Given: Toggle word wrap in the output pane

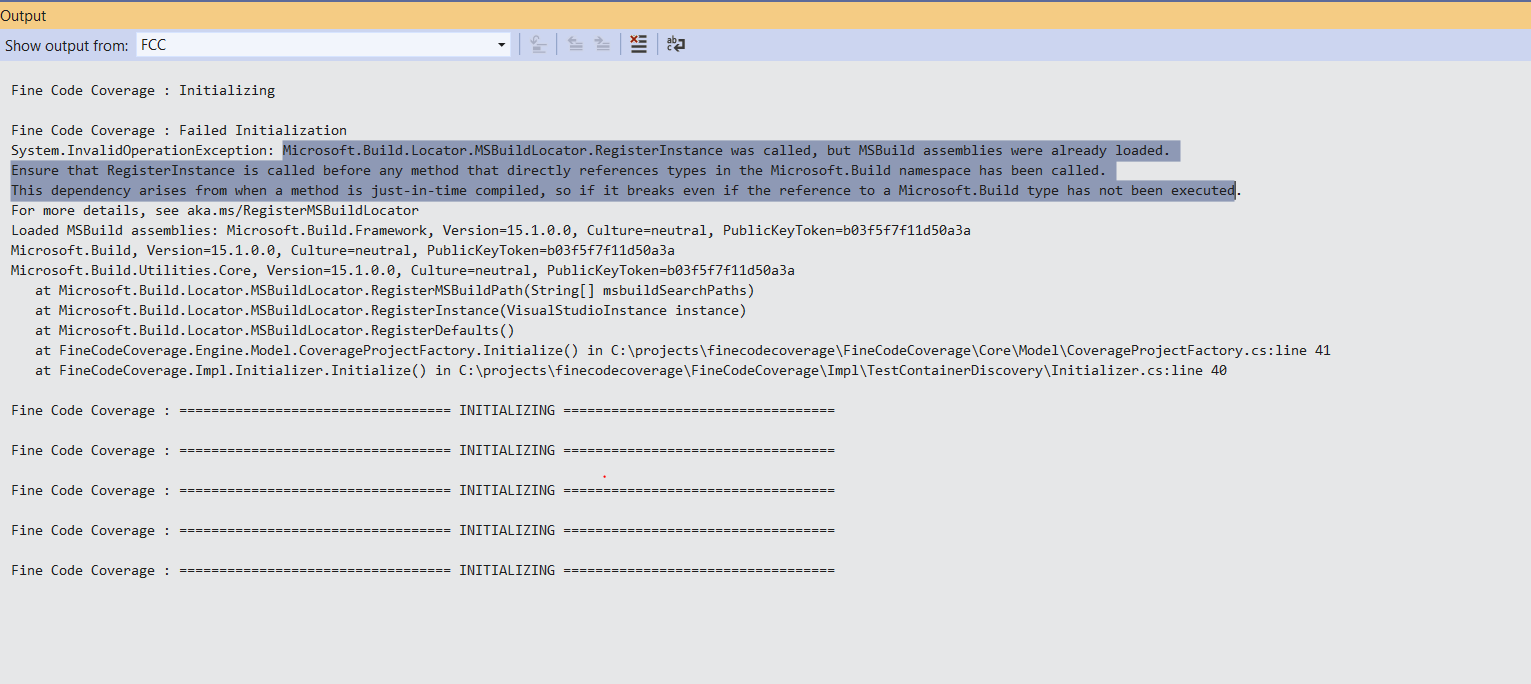Looking at the screenshot, I should click(676, 44).
